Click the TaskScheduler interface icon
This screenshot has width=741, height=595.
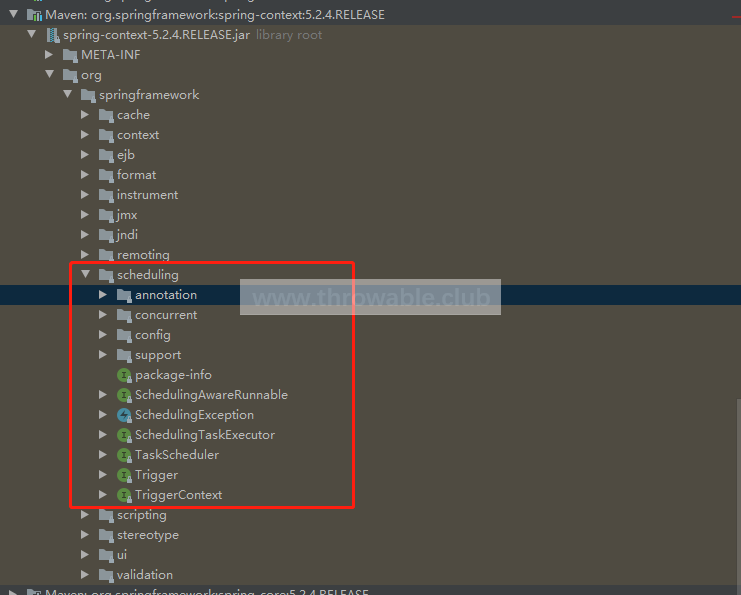(124, 455)
